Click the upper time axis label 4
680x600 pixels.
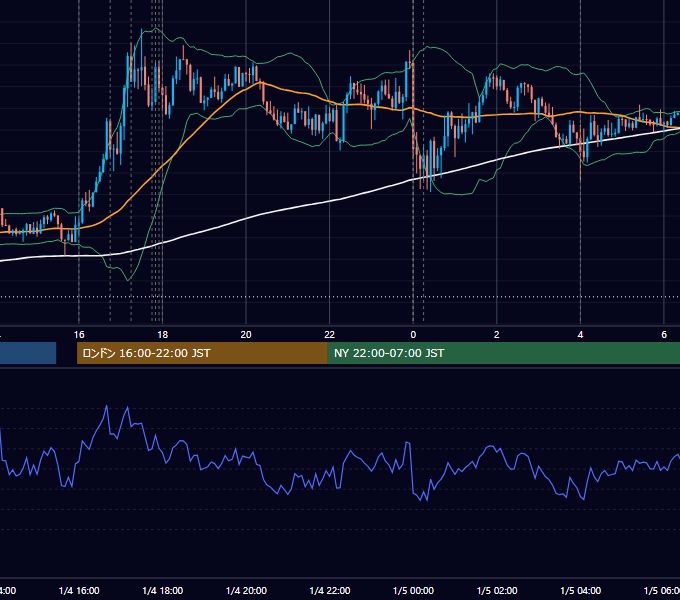[580, 335]
